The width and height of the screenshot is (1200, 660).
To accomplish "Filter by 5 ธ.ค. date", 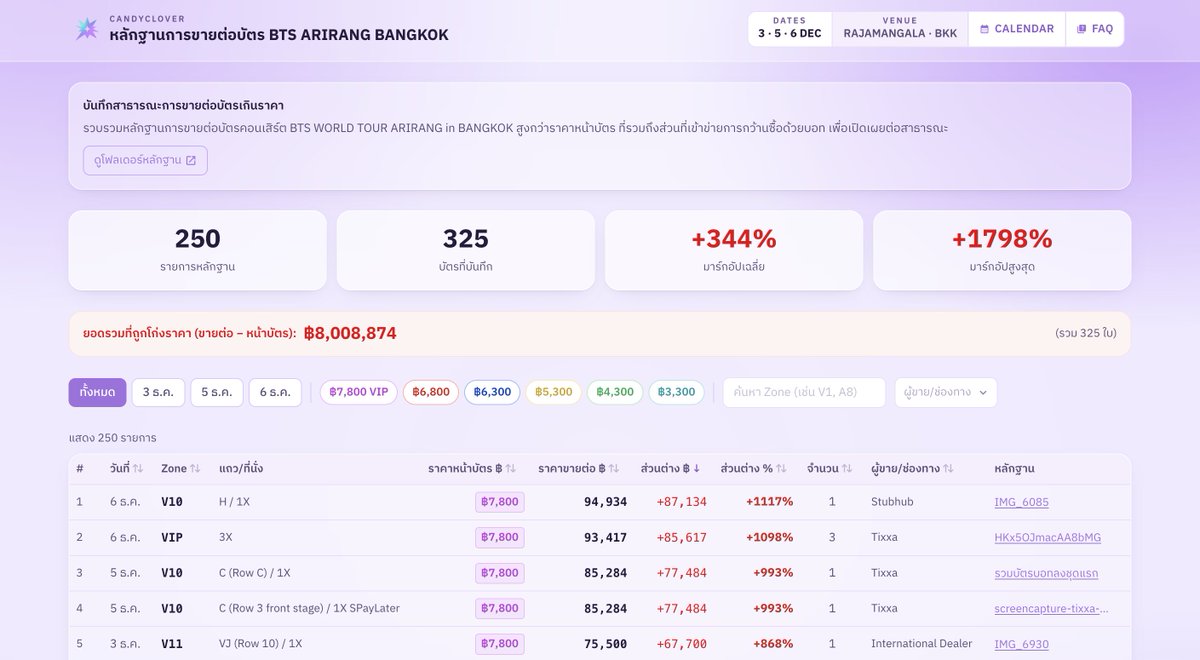I will point(217,392).
